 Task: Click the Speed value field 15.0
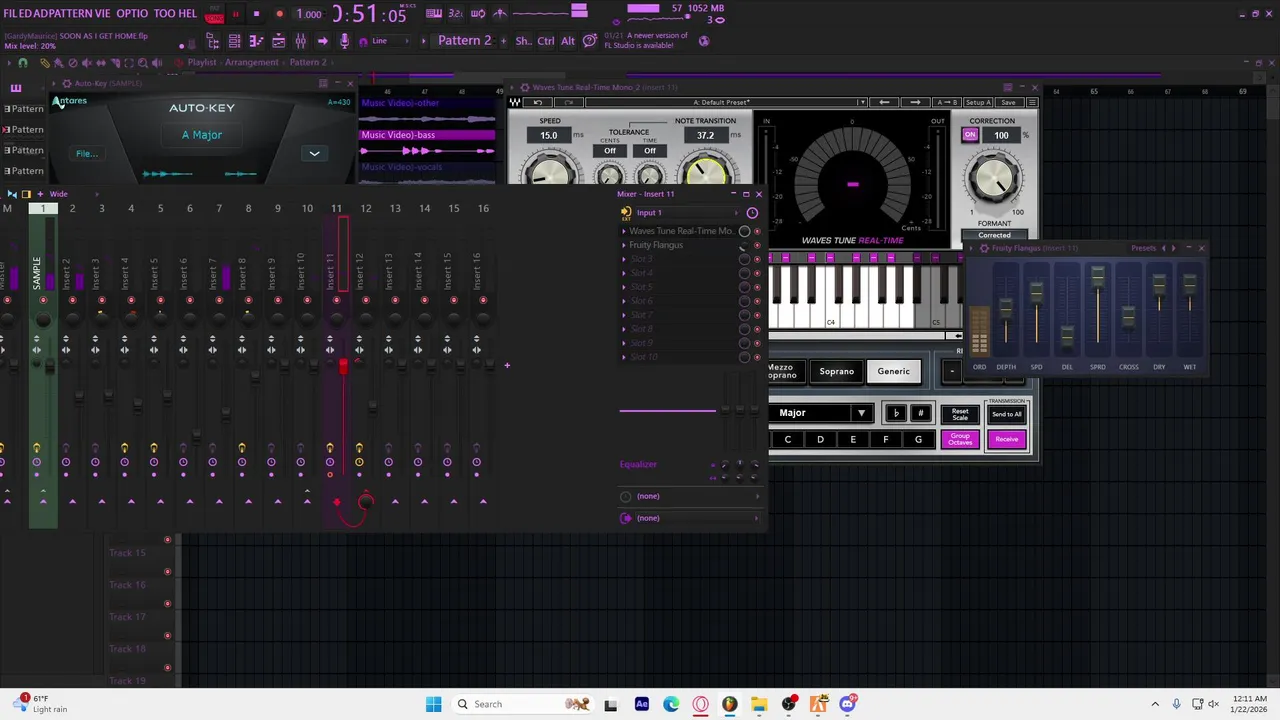click(x=549, y=135)
